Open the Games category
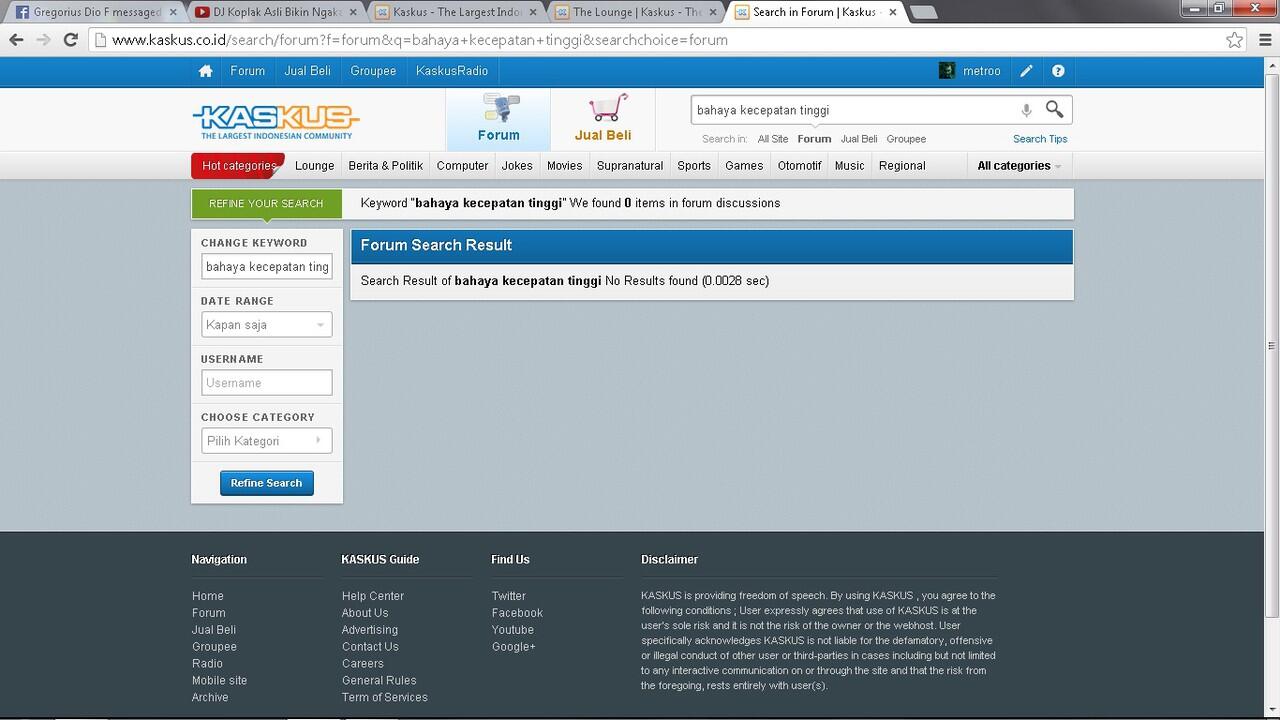Viewport: 1280px width, 720px height. click(744, 166)
